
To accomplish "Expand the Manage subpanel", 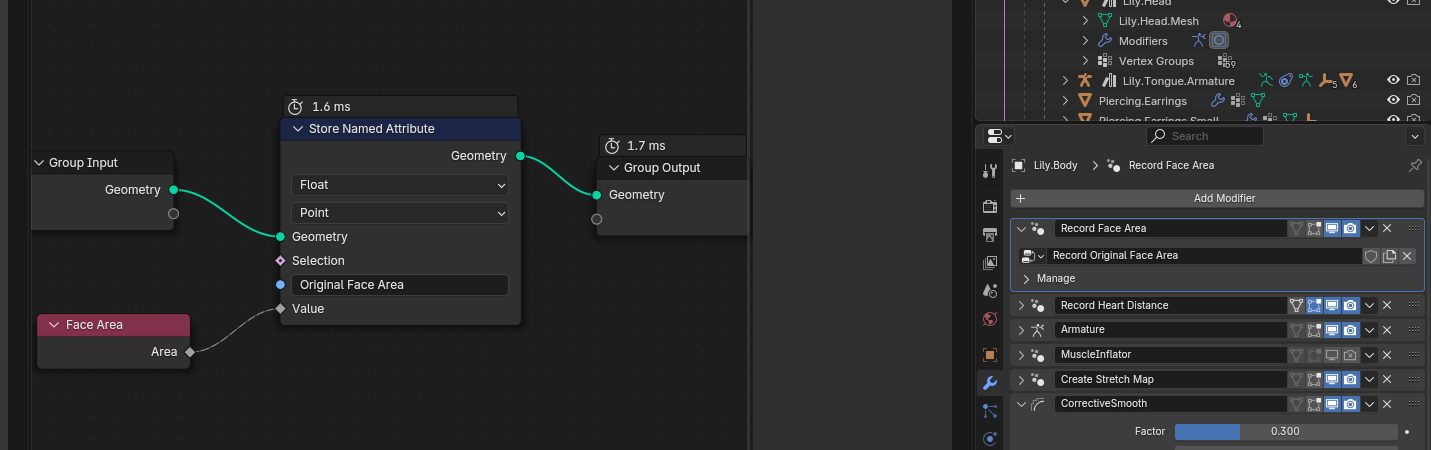I will pyautogui.click(x=1026, y=279).
